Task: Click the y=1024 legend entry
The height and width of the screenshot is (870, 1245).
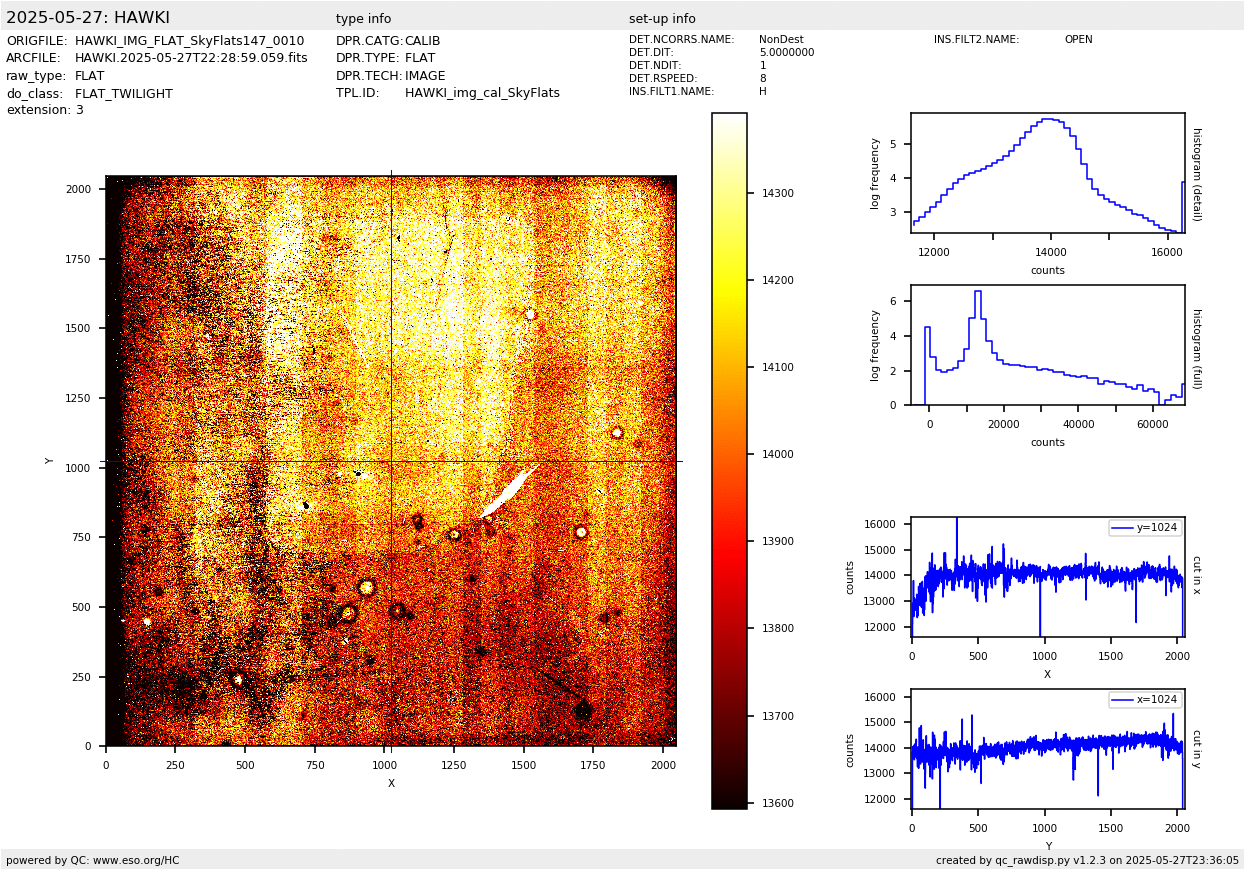Action: [x=1146, y=528]
